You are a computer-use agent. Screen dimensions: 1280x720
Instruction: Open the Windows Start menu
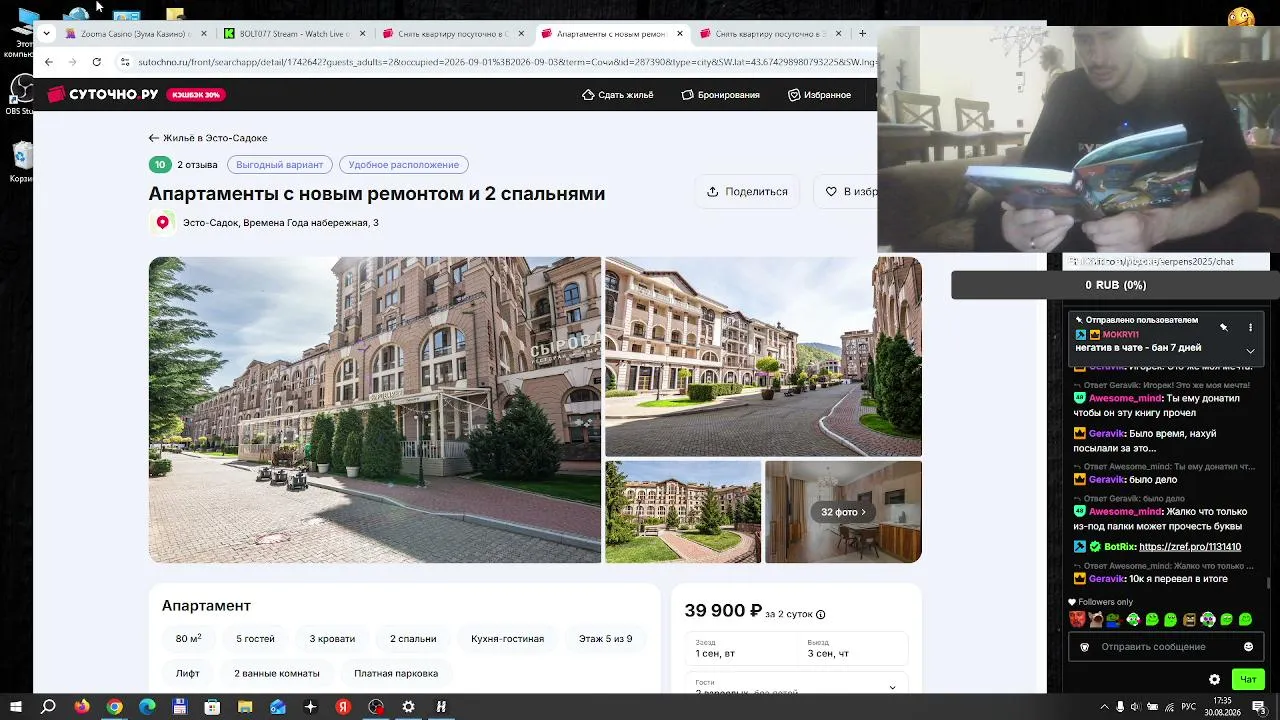pyautogui.click(x=14, y=707)
